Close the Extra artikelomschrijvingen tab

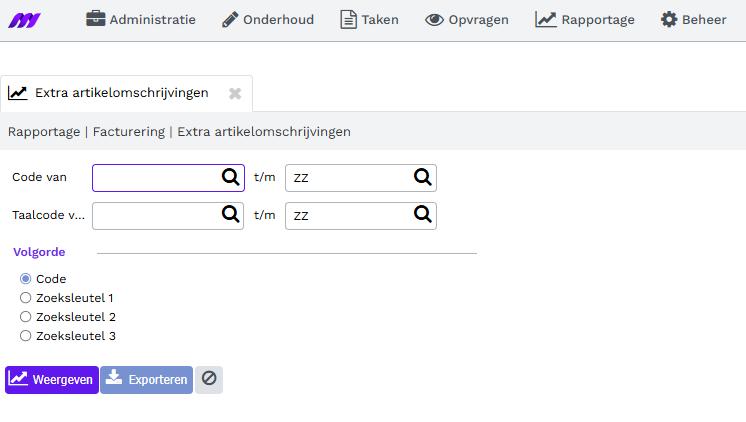coord(235,93)
